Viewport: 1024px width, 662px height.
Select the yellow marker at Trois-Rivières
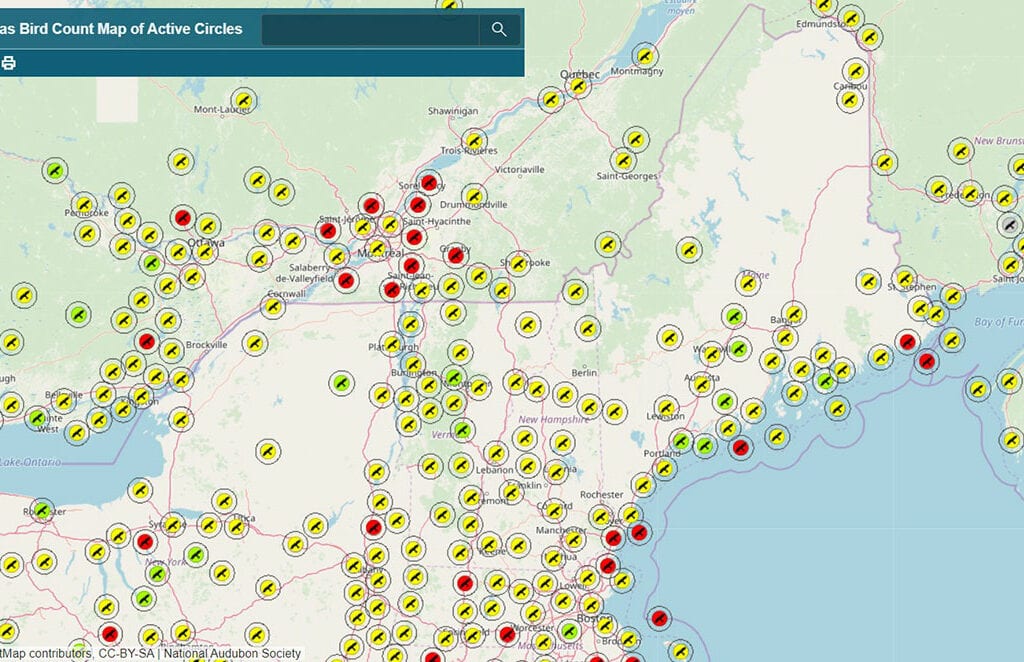pos(474,140)
